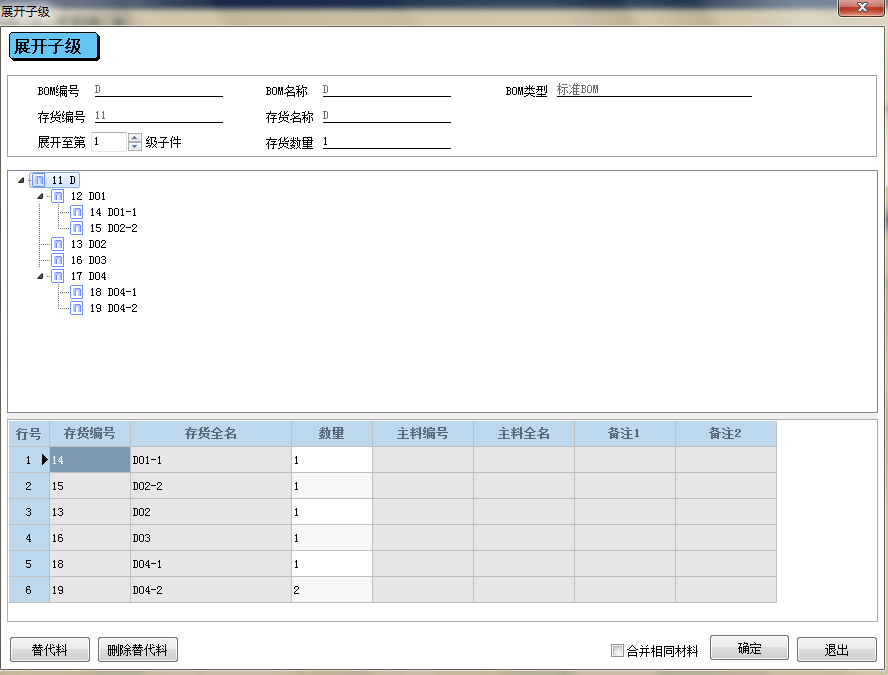Select the node icon for 11 D
Screen dimensions: 888x675
click(39, 180)
